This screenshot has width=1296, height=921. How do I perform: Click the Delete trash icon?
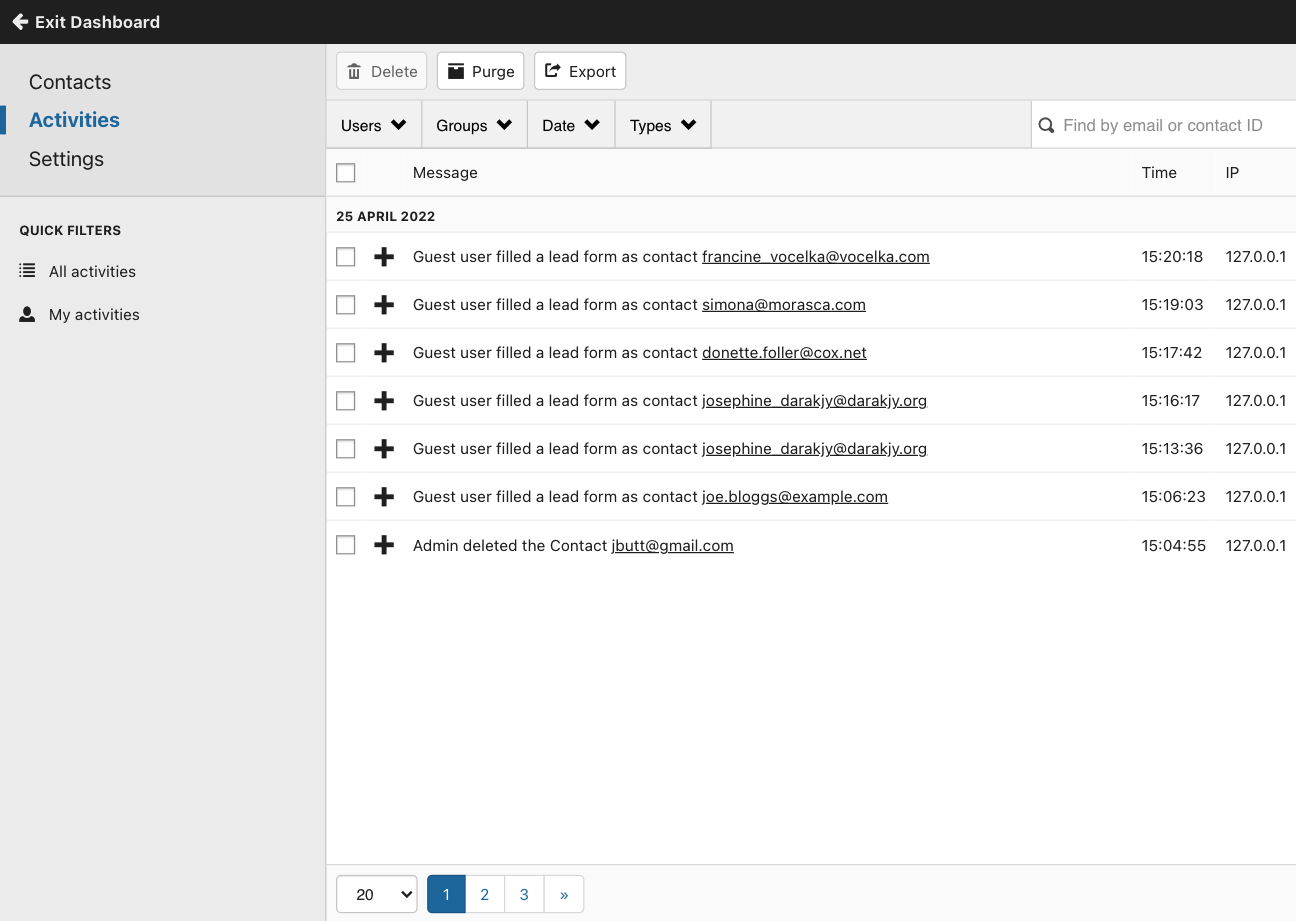click(x=354, y=72)
